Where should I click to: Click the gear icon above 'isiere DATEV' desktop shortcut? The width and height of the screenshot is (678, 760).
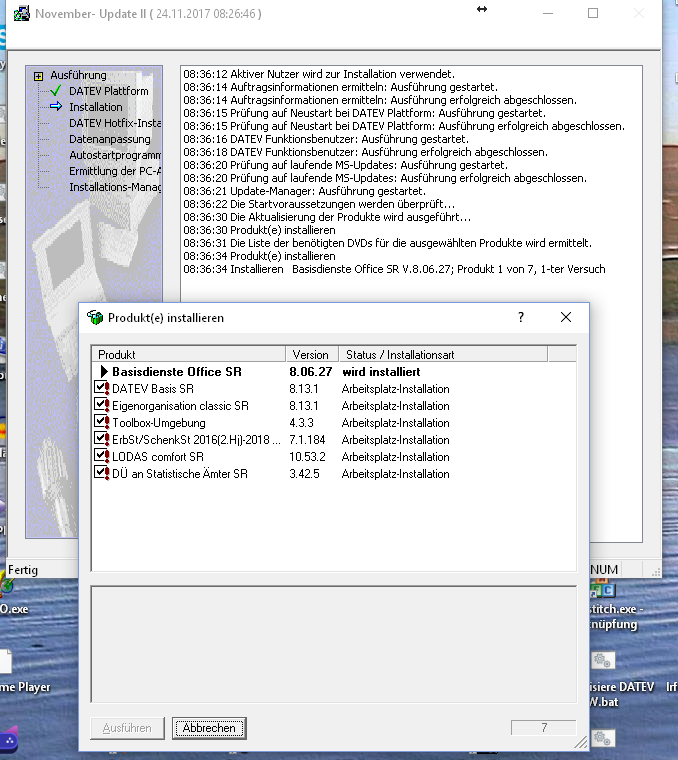click(602, 660)
